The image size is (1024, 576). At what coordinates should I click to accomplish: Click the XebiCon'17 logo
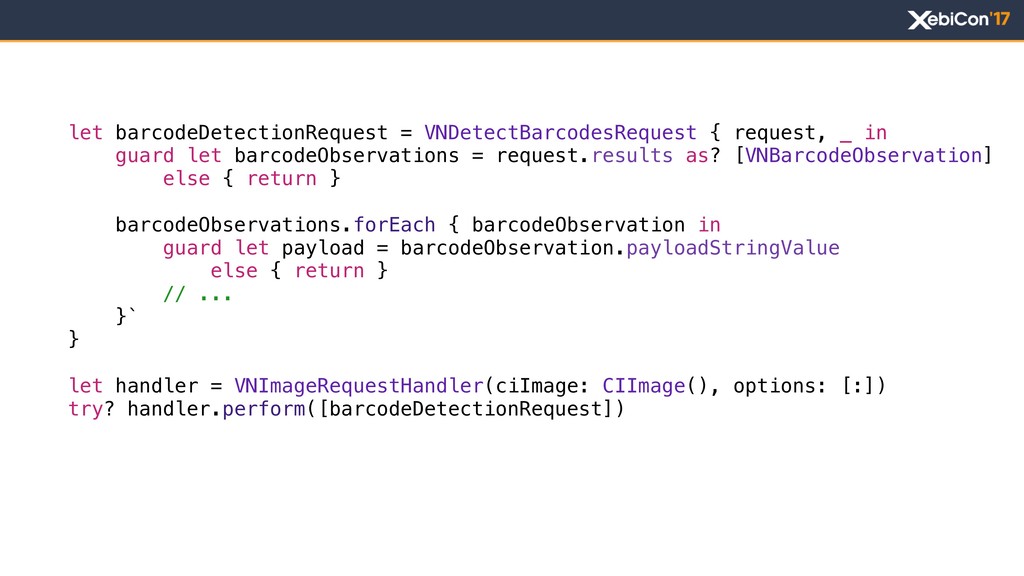tap(959, 20)
